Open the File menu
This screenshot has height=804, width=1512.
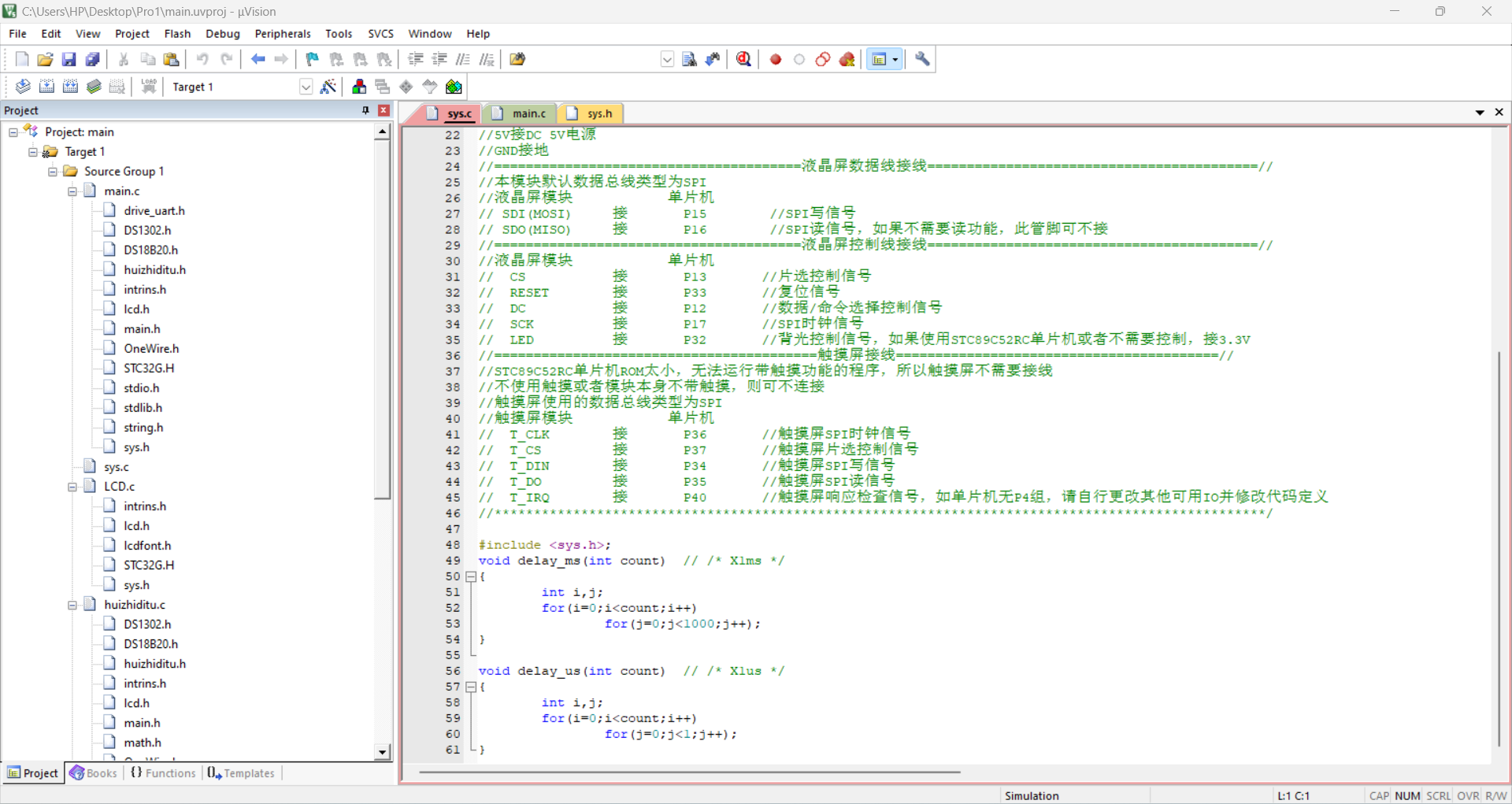tap(17, 34)
